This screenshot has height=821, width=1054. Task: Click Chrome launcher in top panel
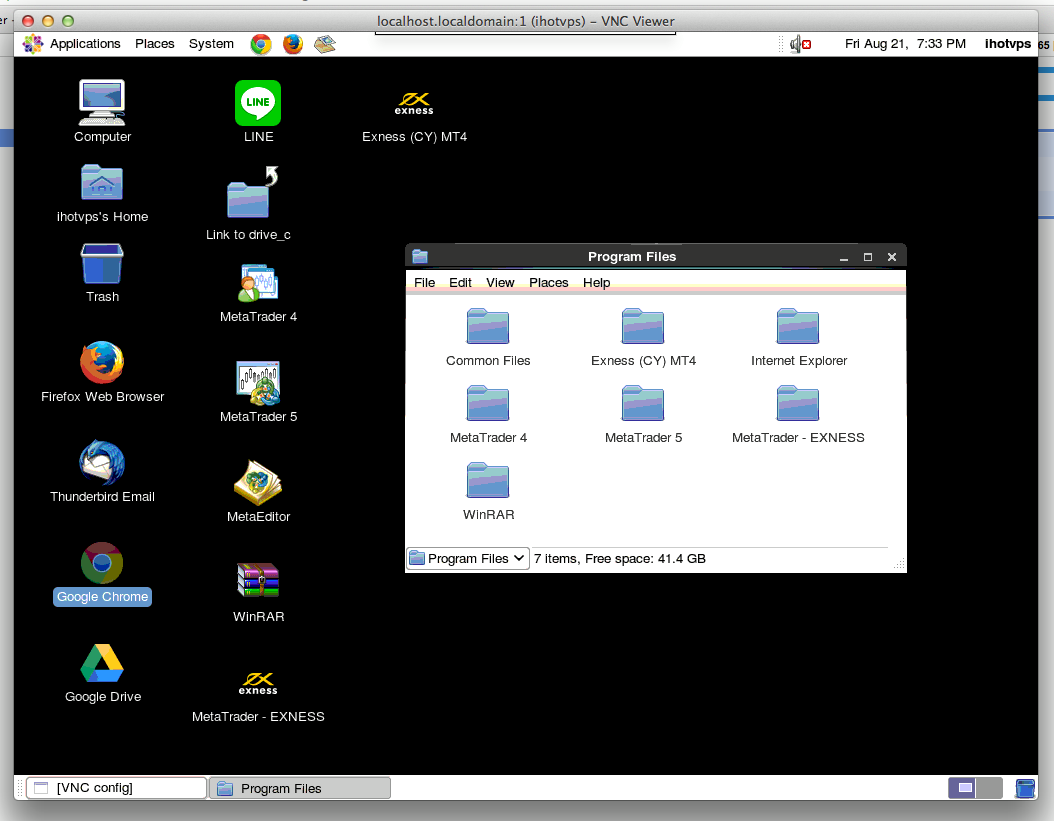click(x=261, y=44)
